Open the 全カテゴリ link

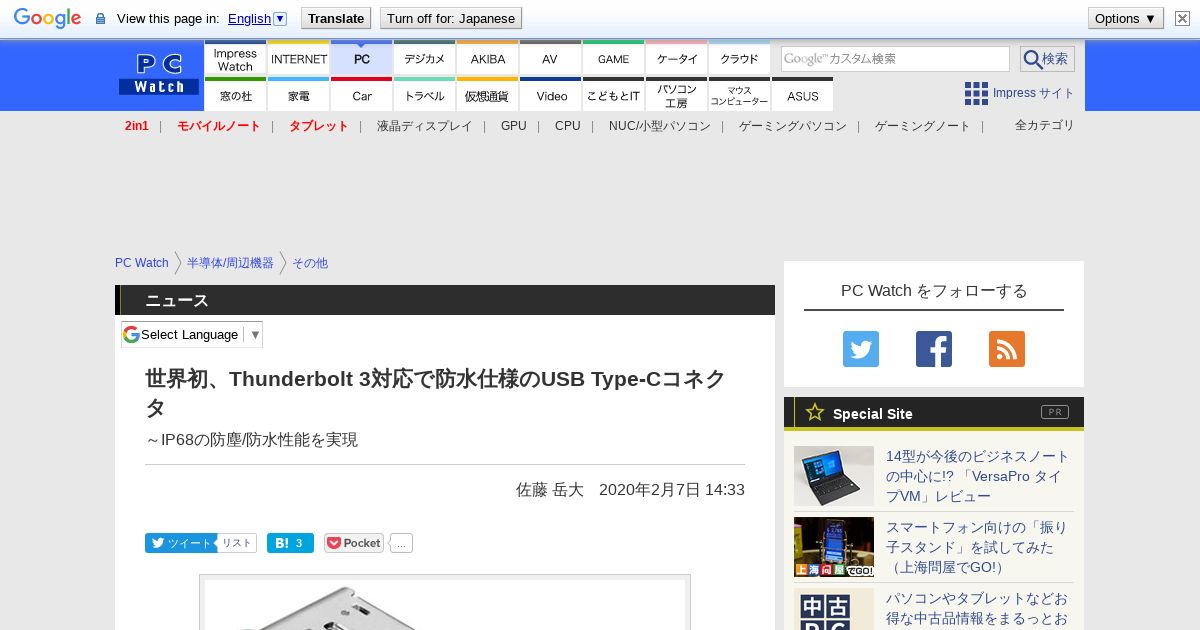(1045, 125)
